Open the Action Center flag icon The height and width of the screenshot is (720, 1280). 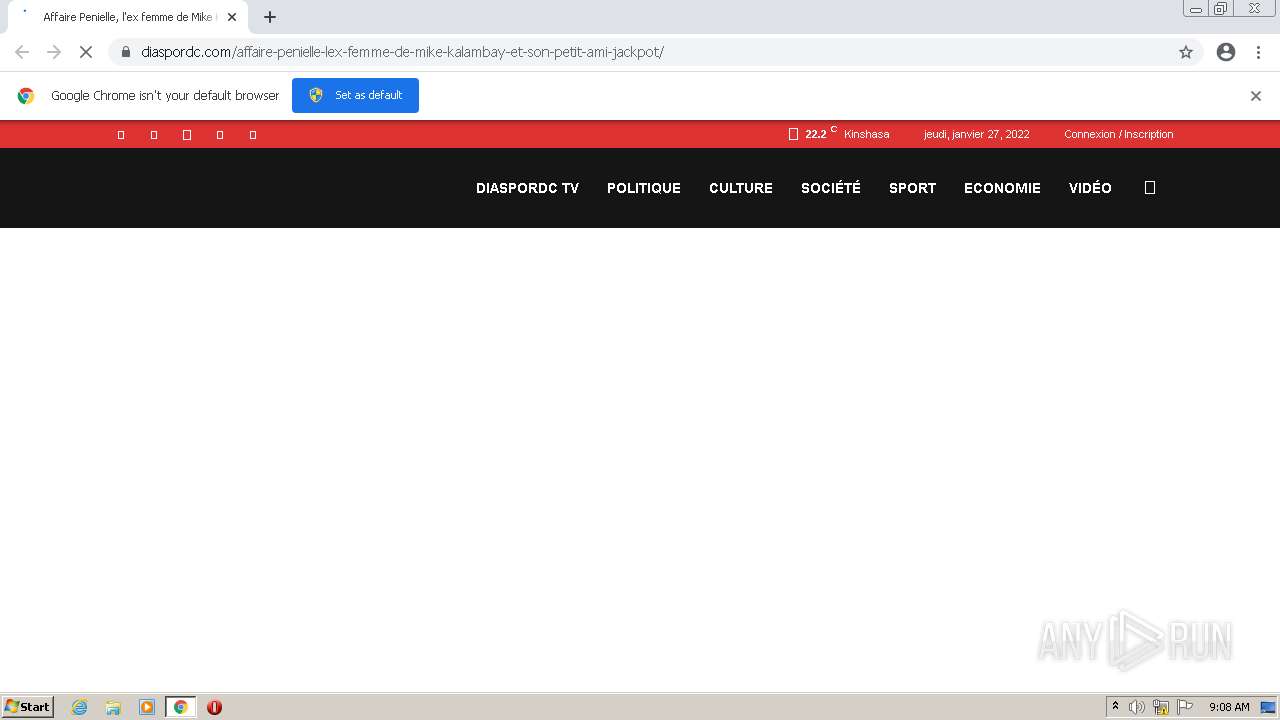tap(1185, 707)
